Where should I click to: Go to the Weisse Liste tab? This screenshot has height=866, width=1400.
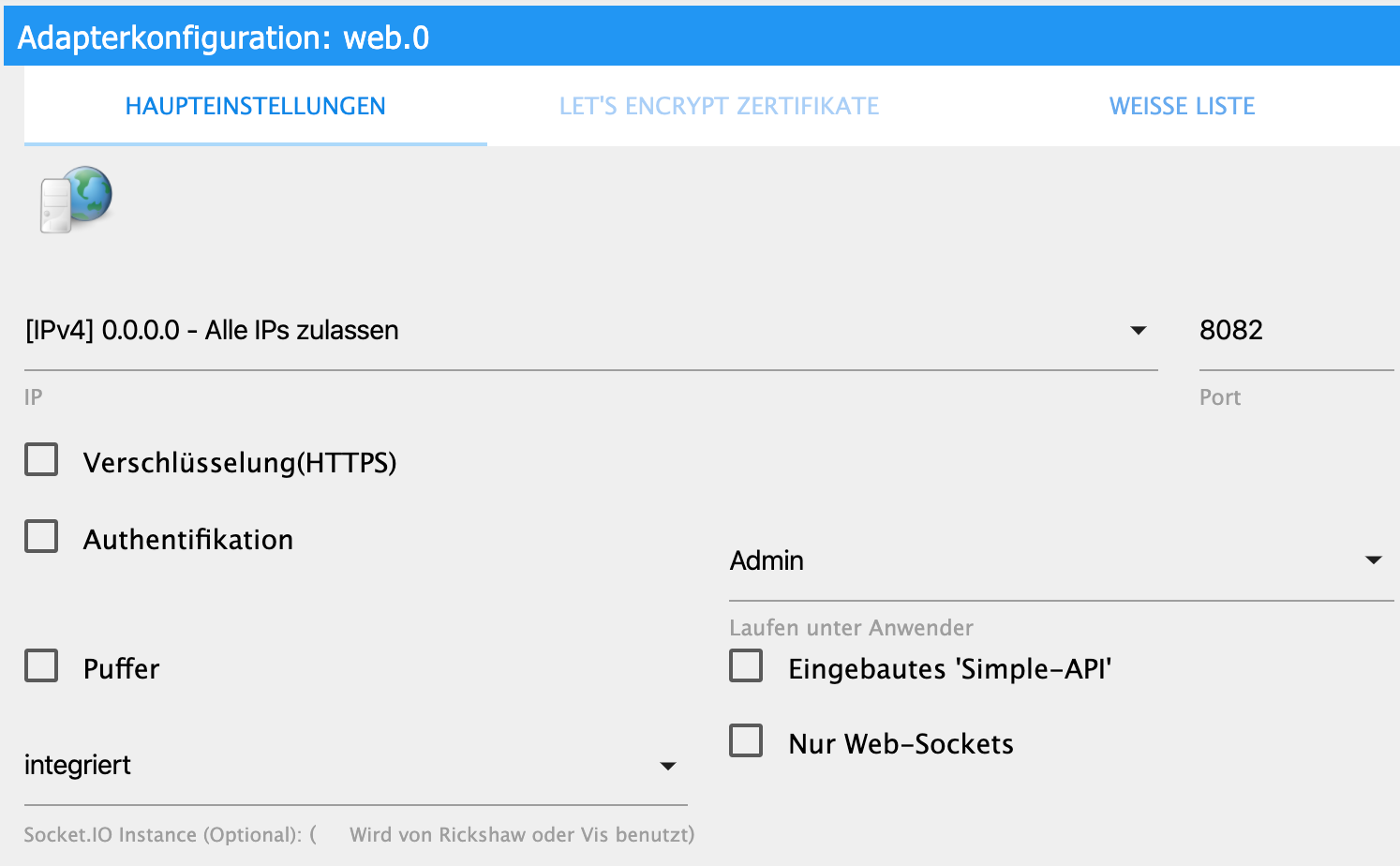coord(1182,106)
